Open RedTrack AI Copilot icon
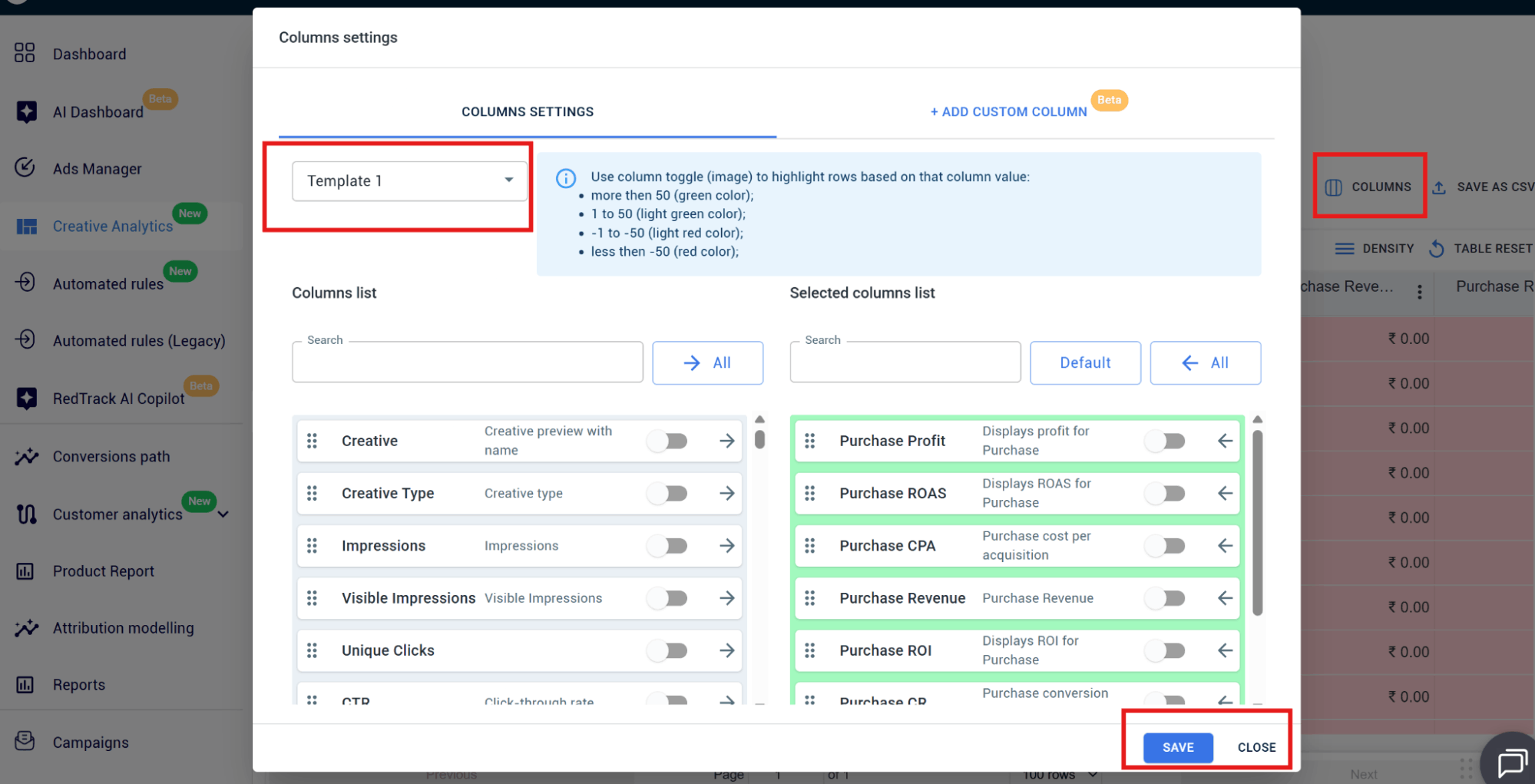1535x784 pixels. tap(26, 398)
